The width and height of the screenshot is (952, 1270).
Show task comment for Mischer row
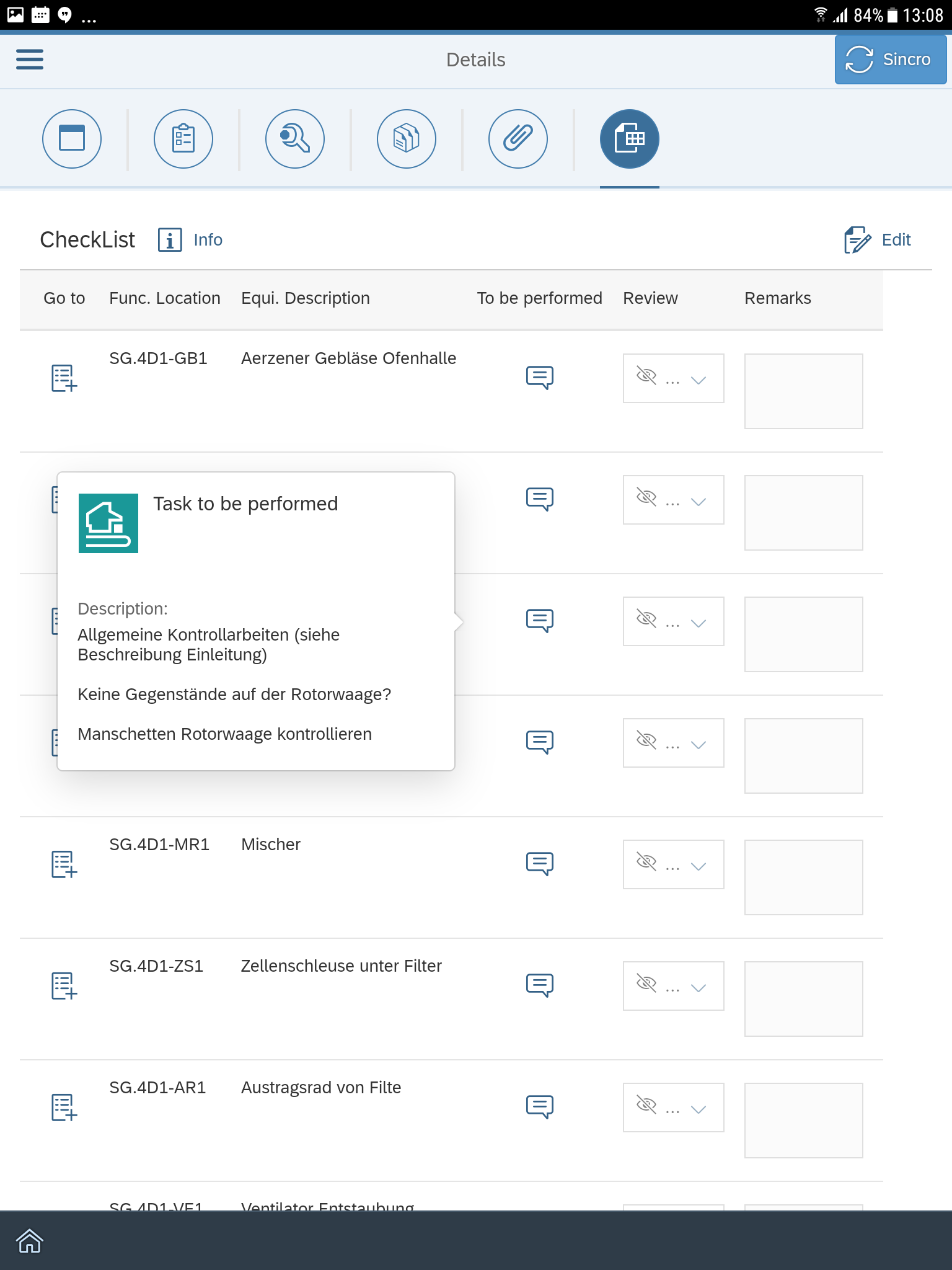tap(539, 863)
